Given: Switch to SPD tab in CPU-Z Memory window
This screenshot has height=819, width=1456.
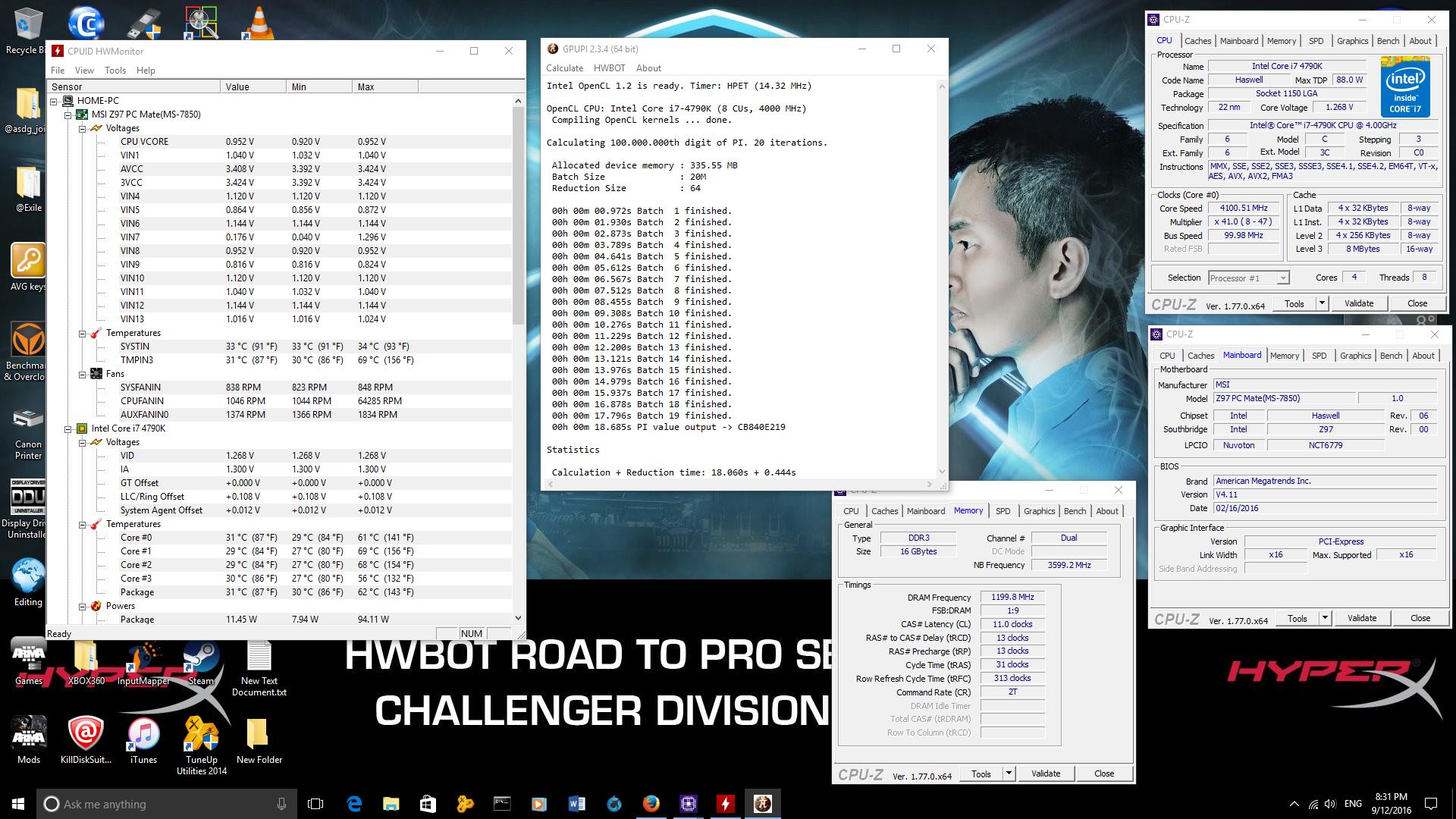Looking at the screenshot, I should pos(1003,511).
